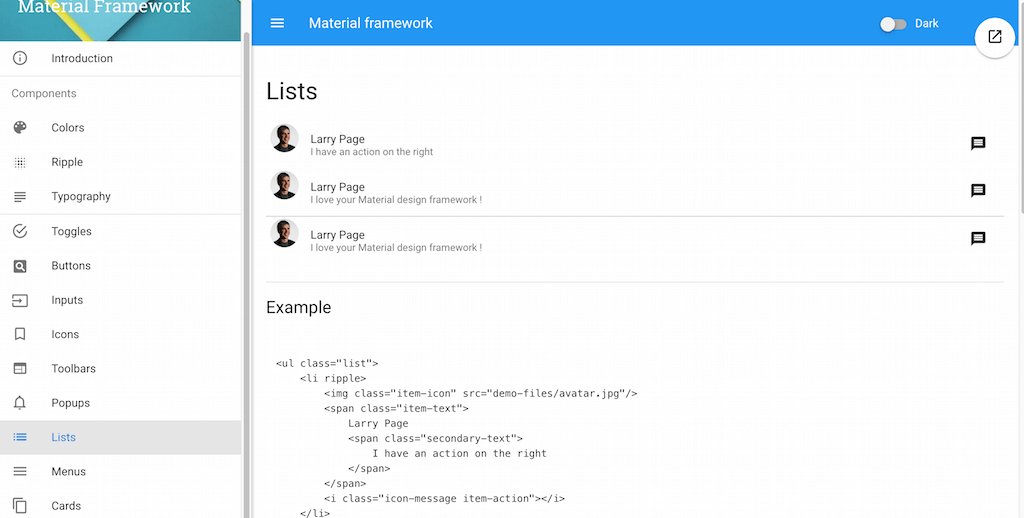This screenshot has width=1024, height=518.
Task: Click the Popups bell icon
Action: pyautogui.click(x=20, y=403)
